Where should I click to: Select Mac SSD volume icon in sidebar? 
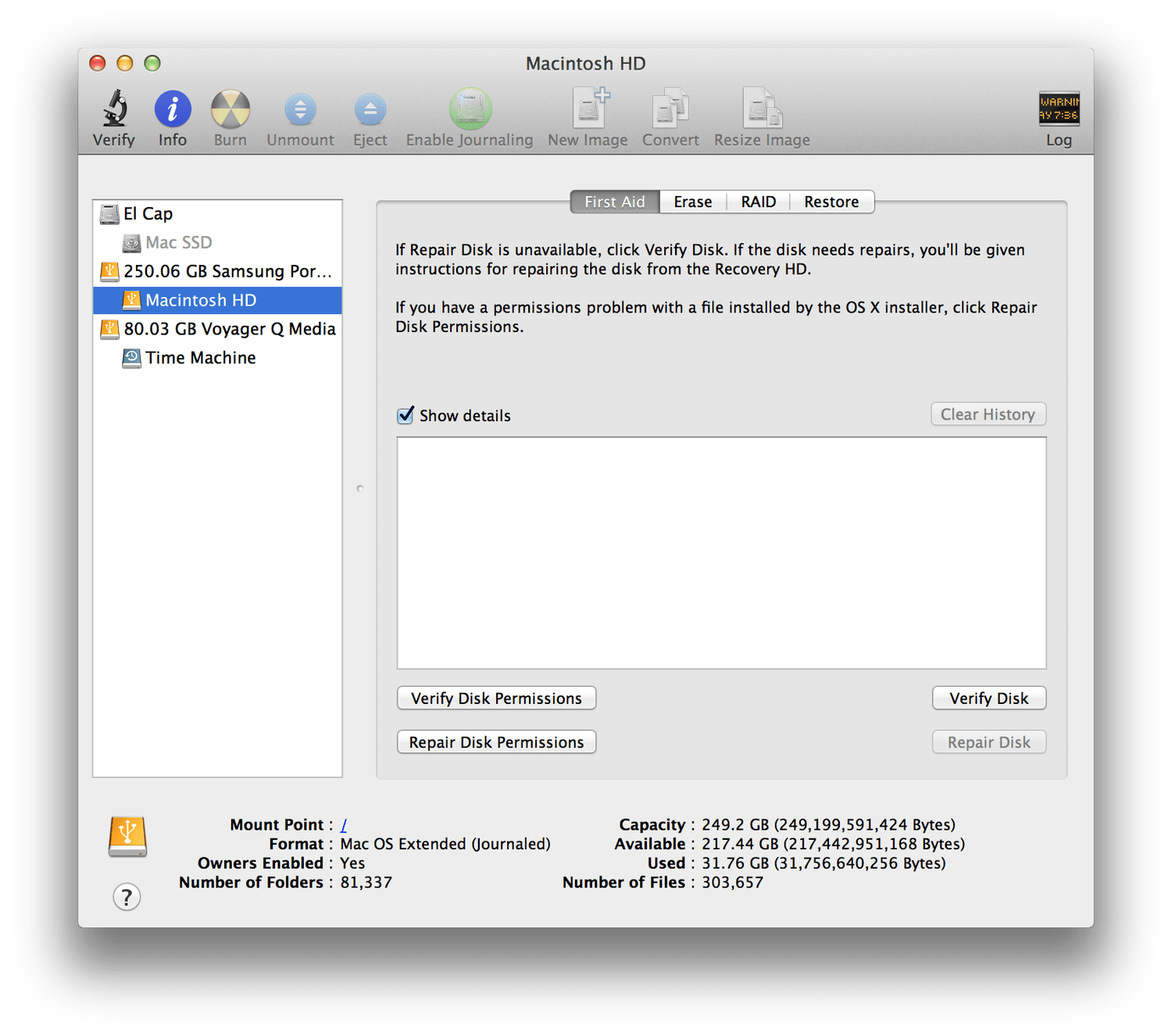click(131, 243)
